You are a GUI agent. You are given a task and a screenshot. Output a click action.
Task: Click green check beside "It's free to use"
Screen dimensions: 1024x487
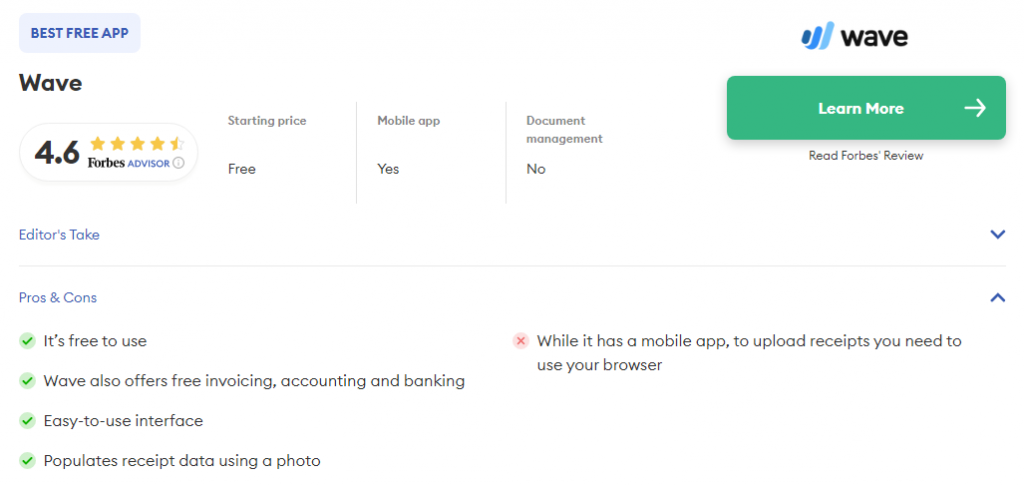point(28,341)
